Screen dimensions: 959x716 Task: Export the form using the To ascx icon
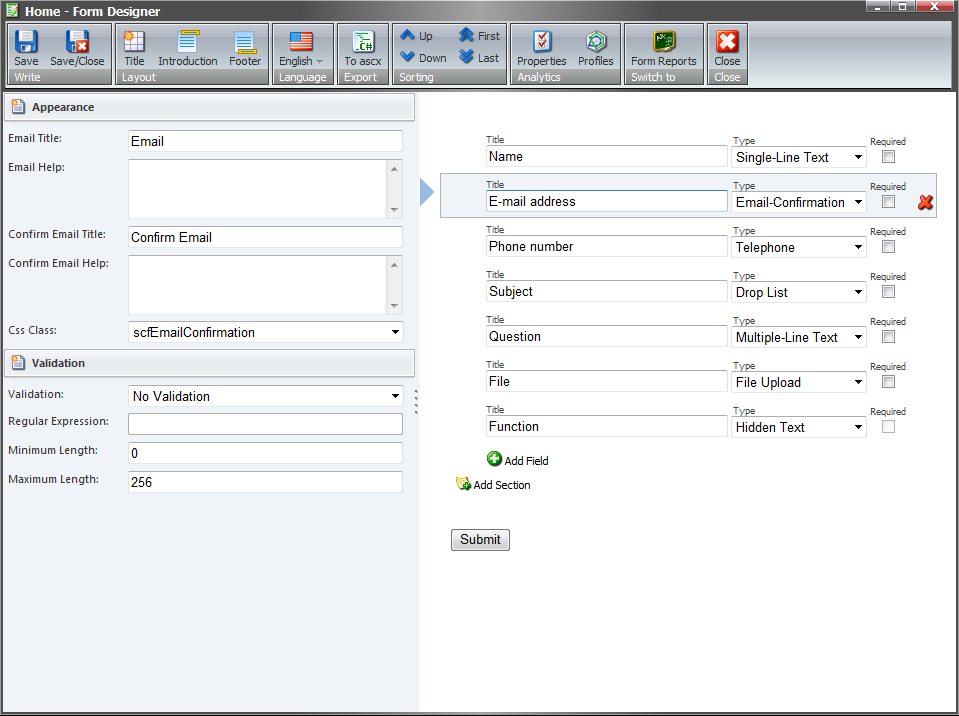point(362,47)
